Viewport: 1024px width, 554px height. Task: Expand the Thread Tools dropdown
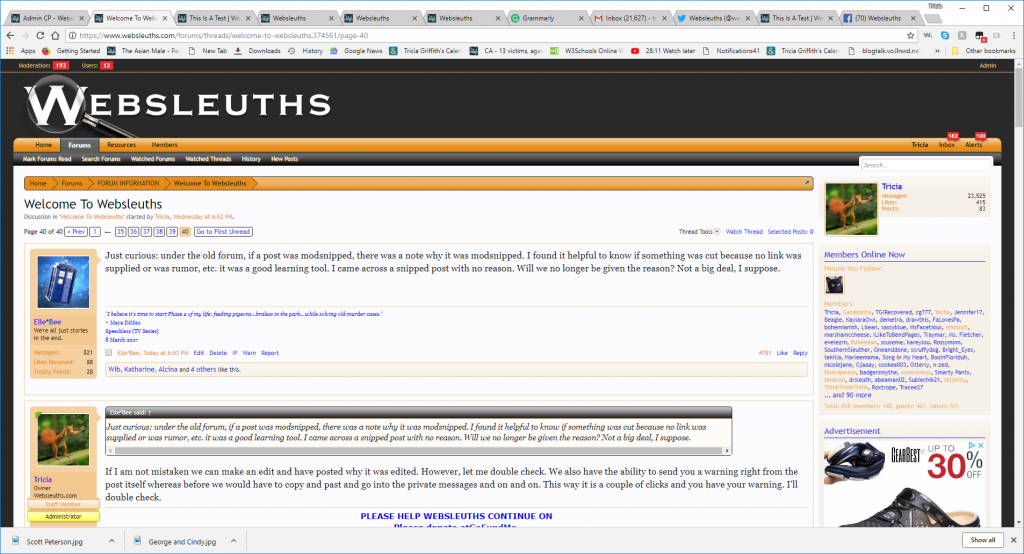point(698,231)
